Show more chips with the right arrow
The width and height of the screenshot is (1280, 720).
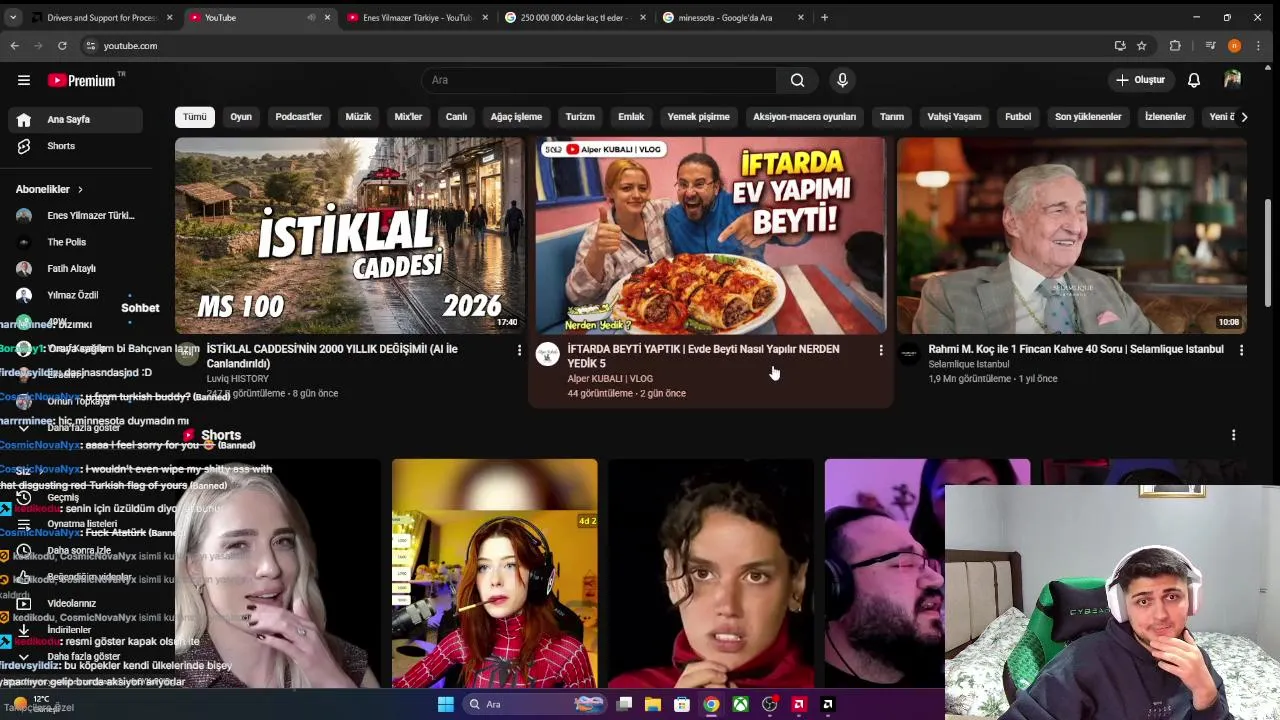tap(1243, 117)
